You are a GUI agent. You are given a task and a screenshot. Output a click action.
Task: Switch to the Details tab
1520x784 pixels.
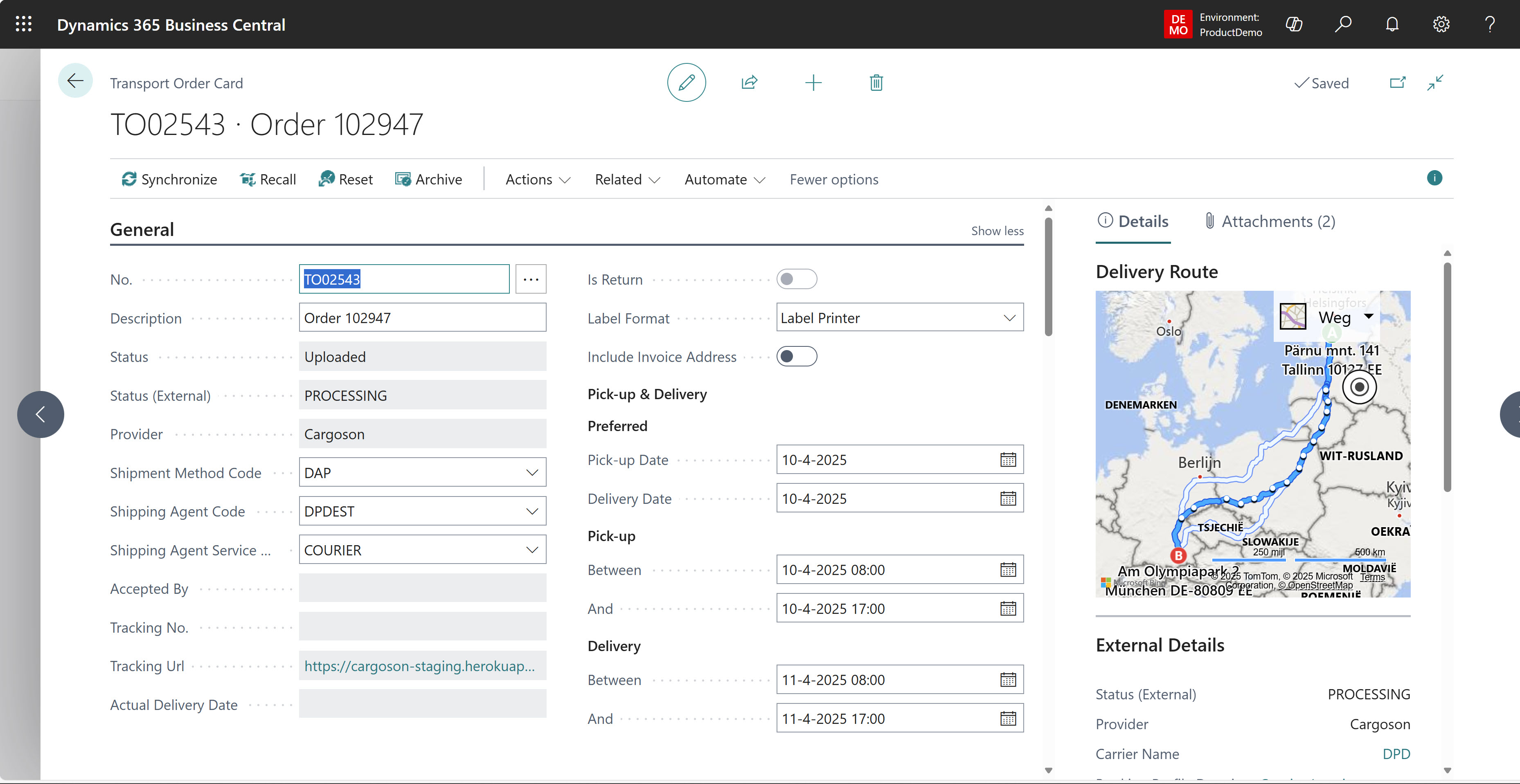[1133, 222]
